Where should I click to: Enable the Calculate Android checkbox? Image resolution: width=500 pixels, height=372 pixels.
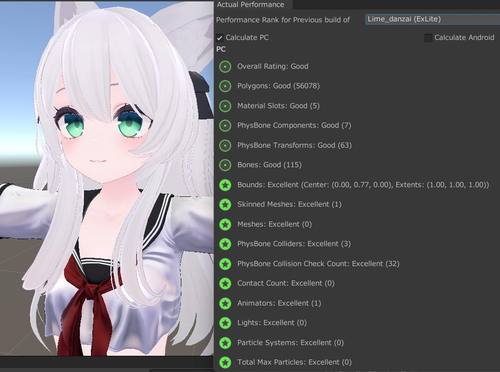pyautogui.click(x=428, y=38)
